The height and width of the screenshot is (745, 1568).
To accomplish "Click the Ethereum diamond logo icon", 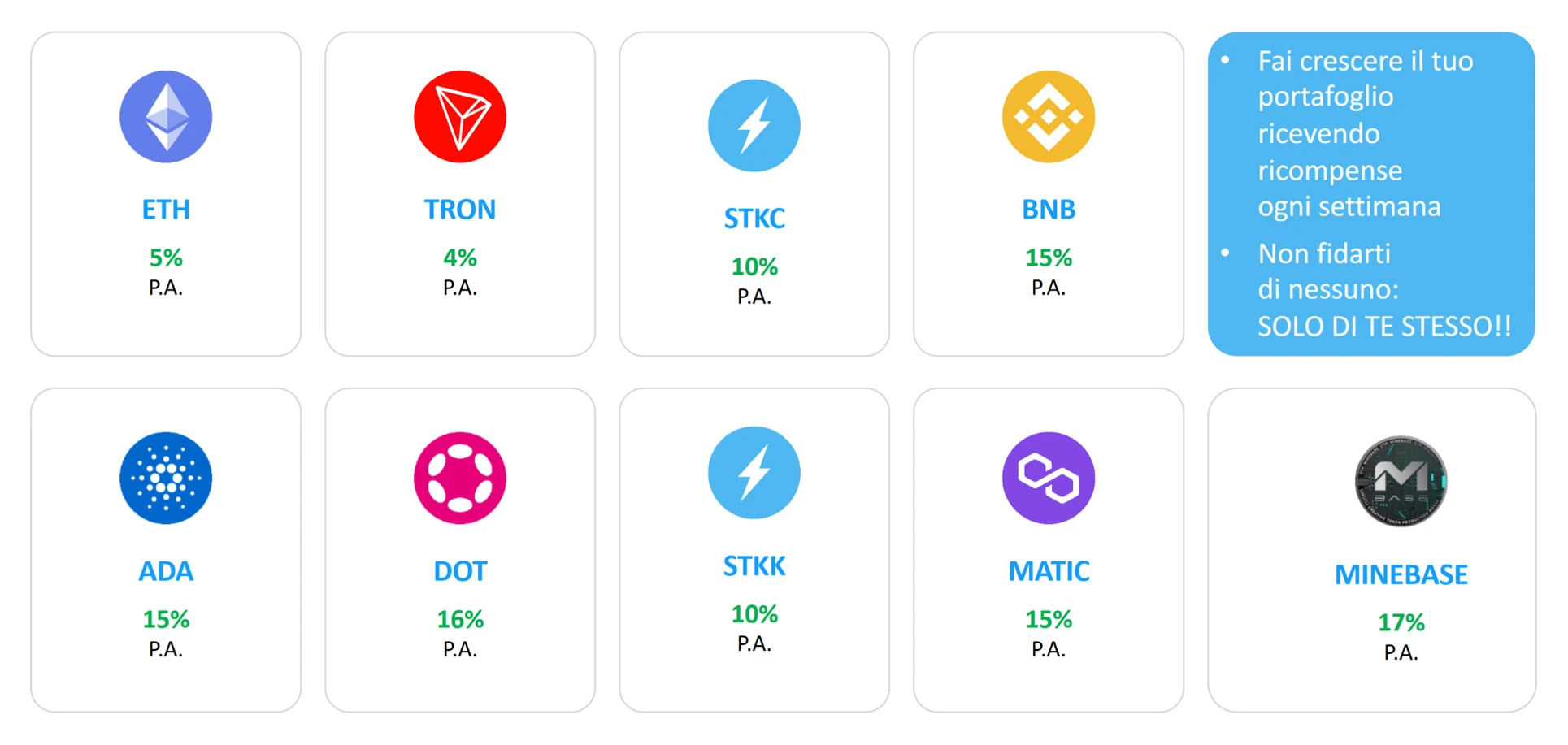I will point(166,117).
